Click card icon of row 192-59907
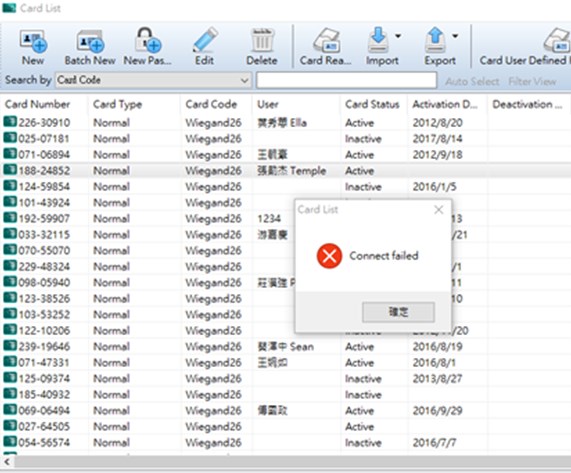The height and width of the screenshot is (473, 571). 10,217
